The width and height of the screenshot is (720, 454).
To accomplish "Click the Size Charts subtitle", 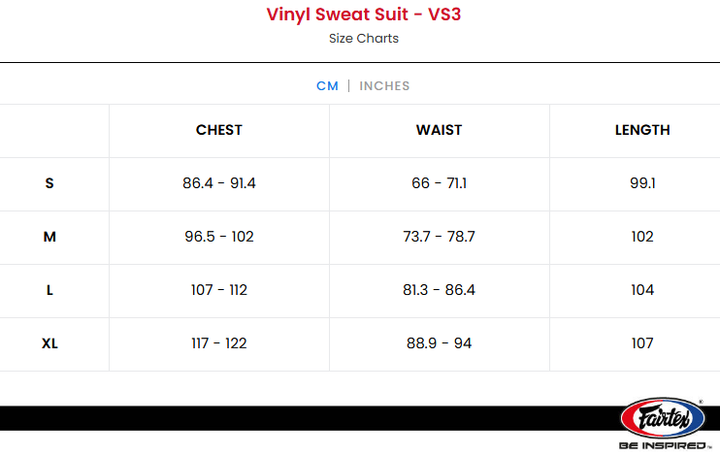I will click(x=364, y=39).
